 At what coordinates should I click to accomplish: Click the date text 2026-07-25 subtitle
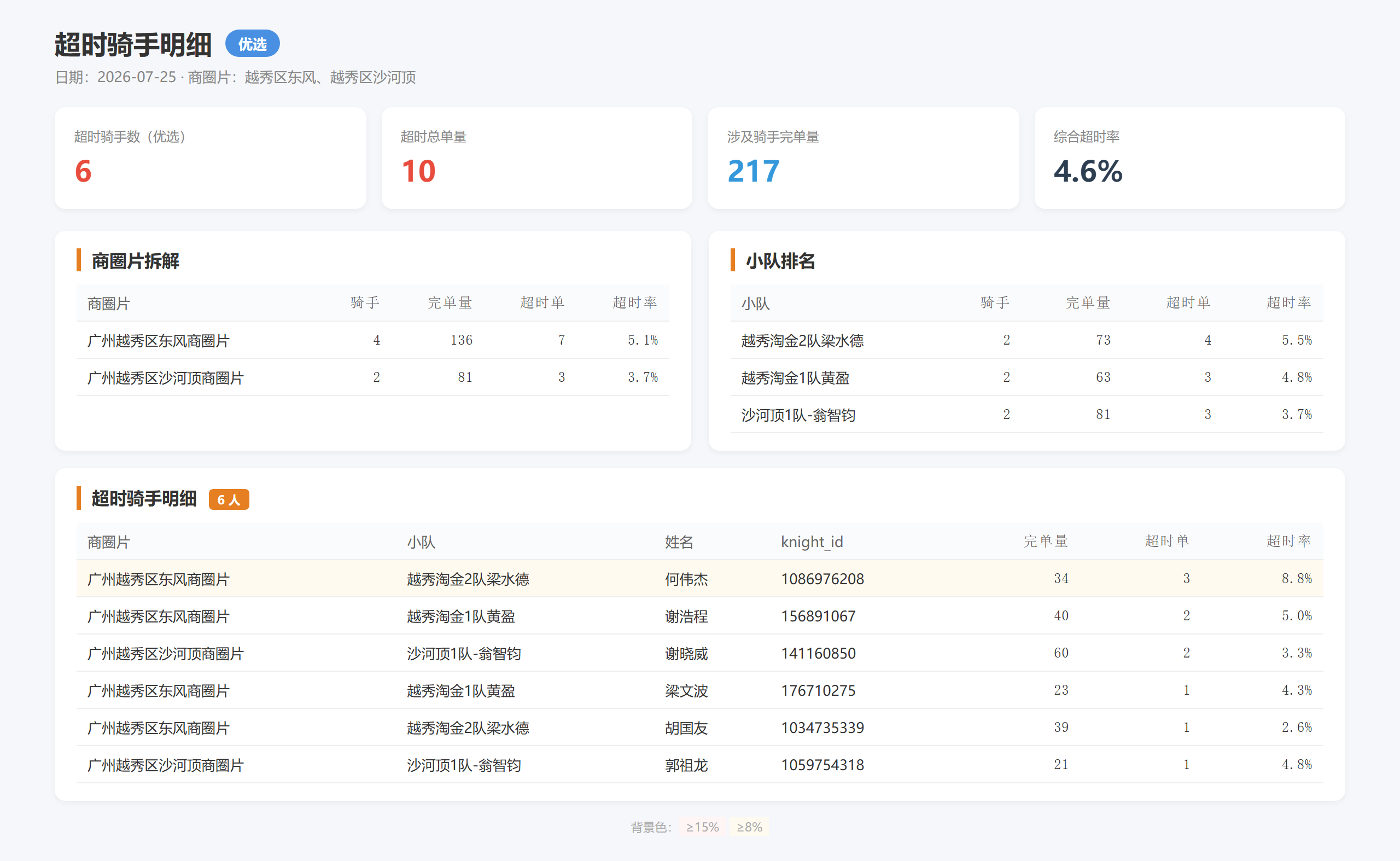click(137, 77)
